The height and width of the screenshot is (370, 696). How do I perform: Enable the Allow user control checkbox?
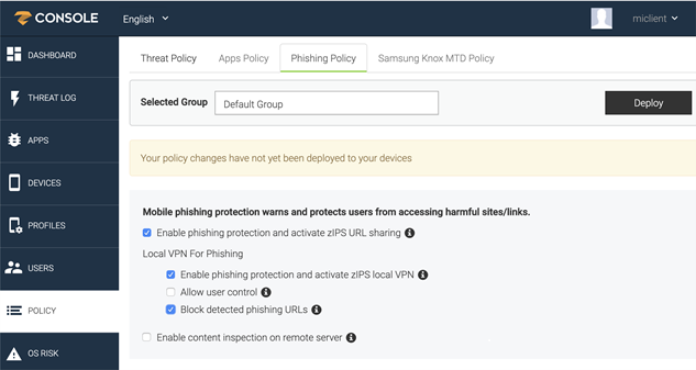click(x=170, y=292)
